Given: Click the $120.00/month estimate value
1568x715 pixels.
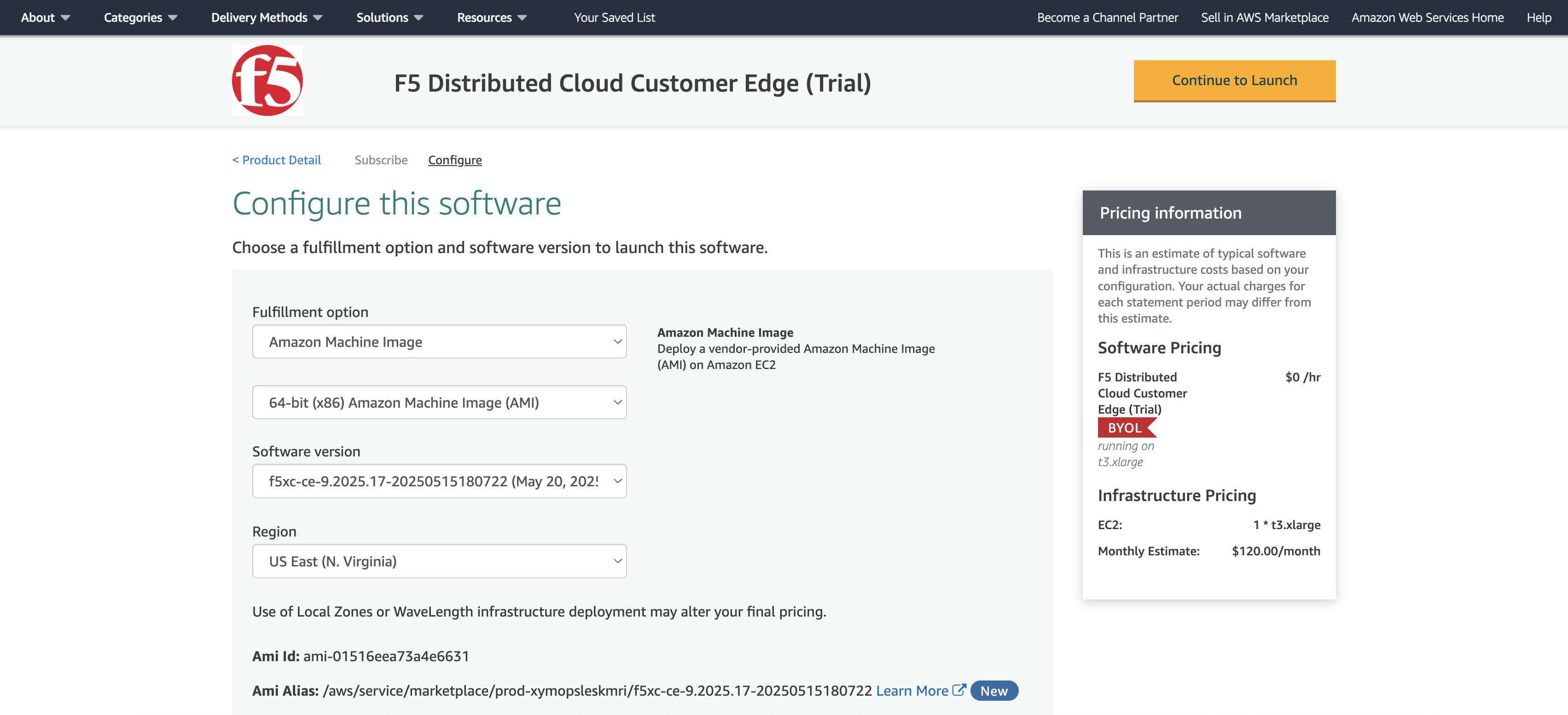Looking at the screenshot, I should point(1276,551).
